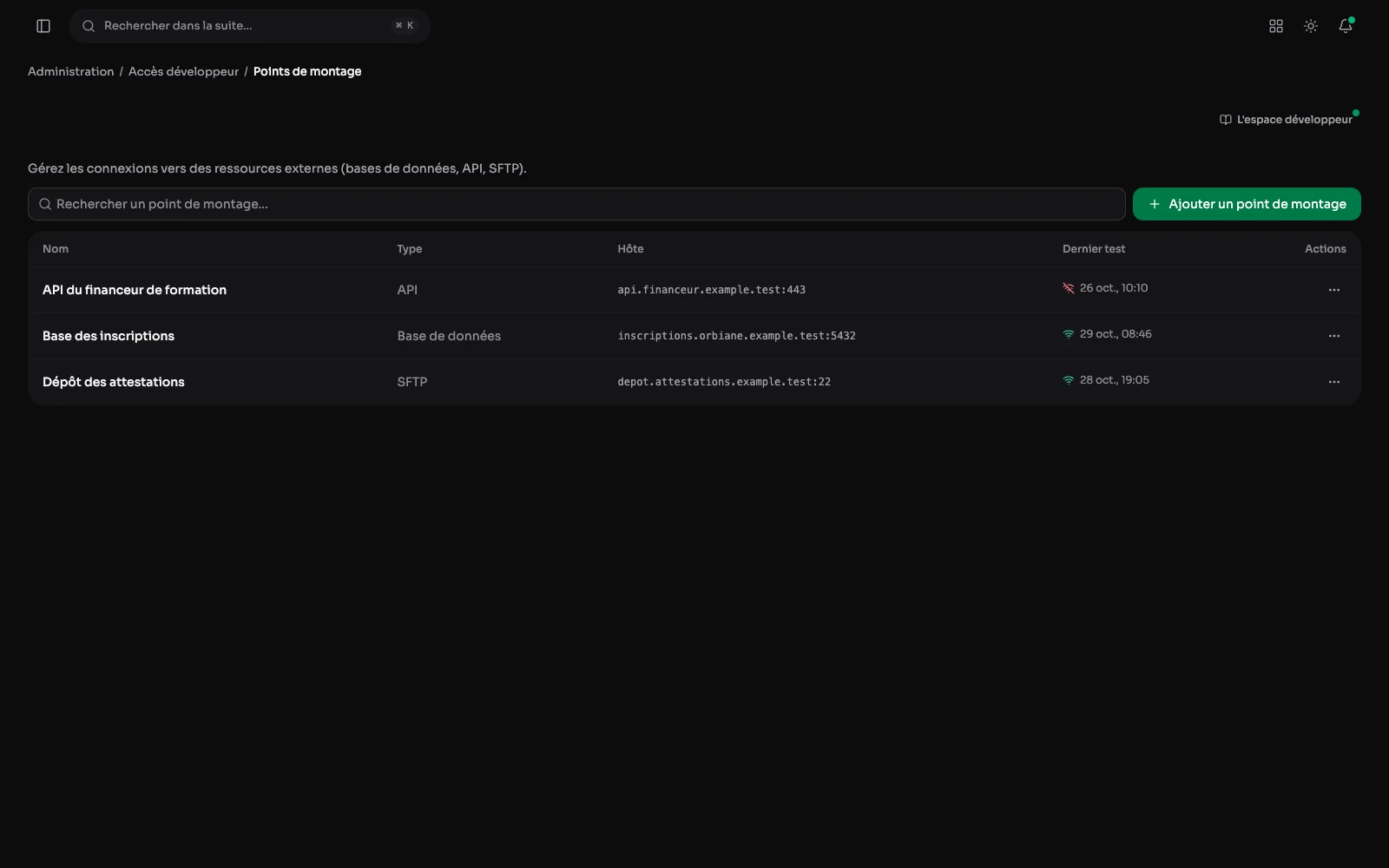Click Ajouter un point de montage button

click(1247, 204)
